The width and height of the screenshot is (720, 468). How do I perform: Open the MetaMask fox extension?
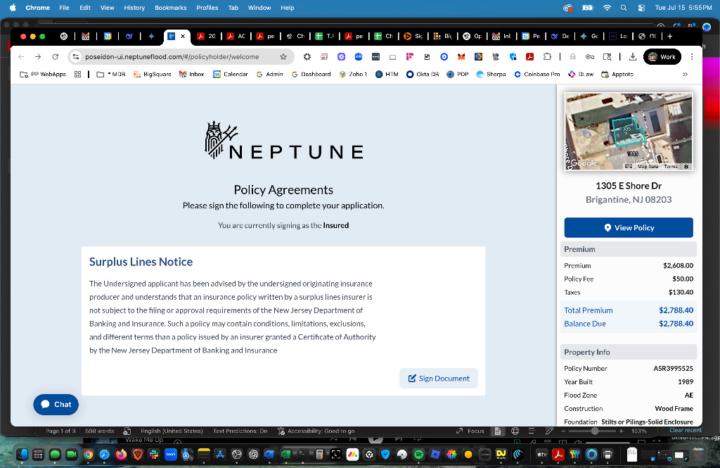pyautogui.click(x=461, y=56)
